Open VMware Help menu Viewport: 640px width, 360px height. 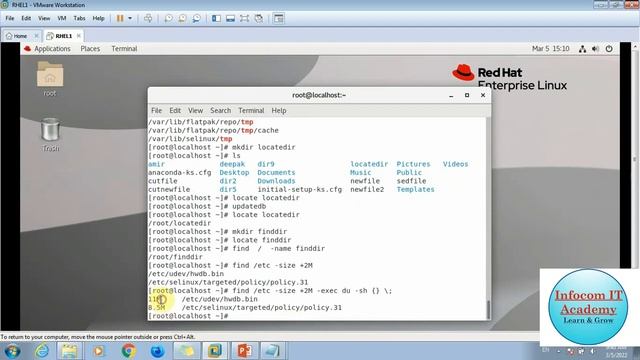click(98, 18)
